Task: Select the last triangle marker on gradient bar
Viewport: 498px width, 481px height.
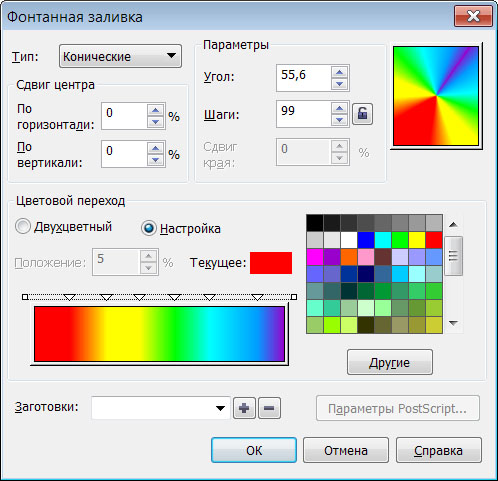Action: [x=257, y=297]
